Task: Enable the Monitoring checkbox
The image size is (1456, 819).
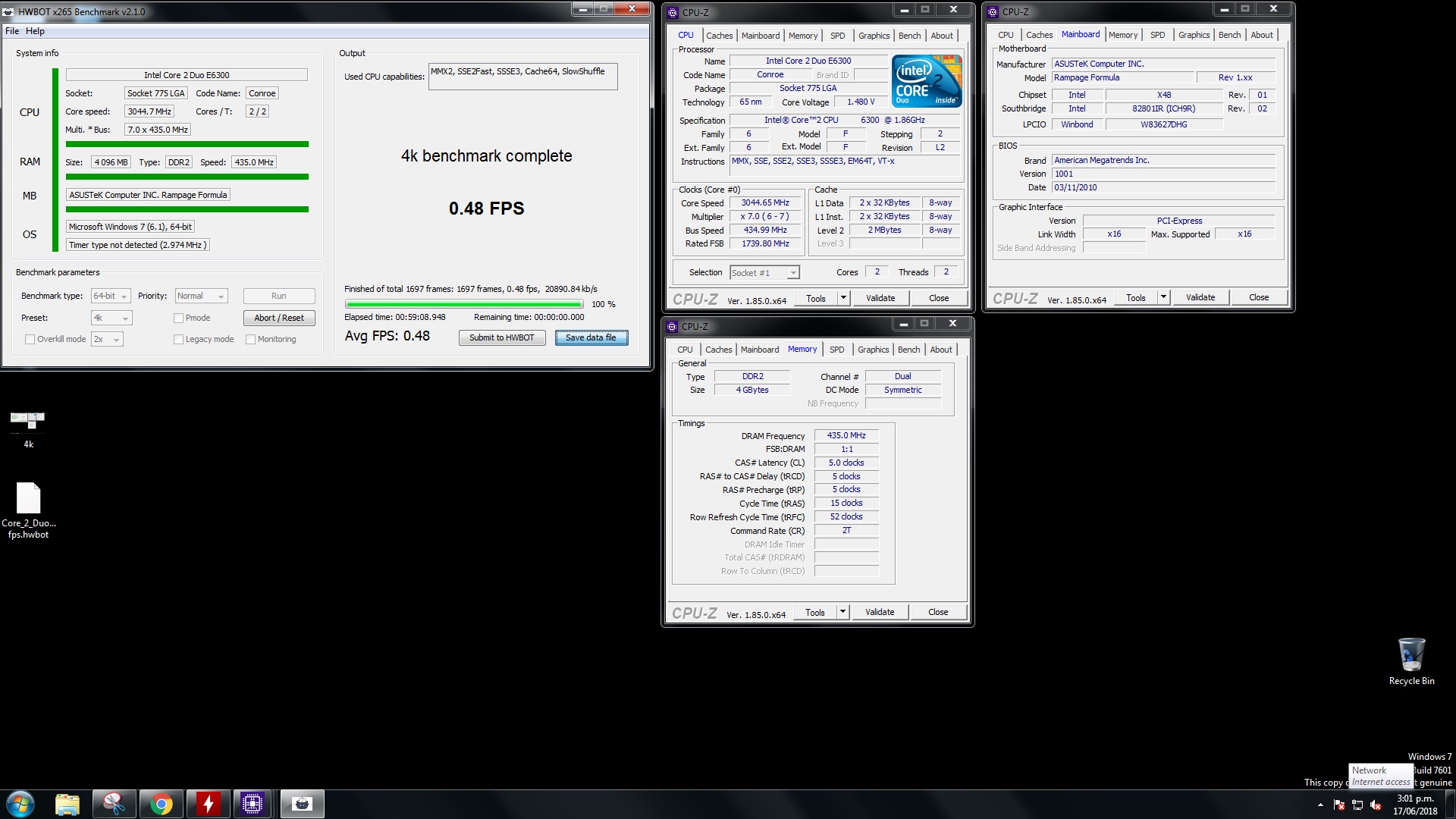Action: pos(251,339)
